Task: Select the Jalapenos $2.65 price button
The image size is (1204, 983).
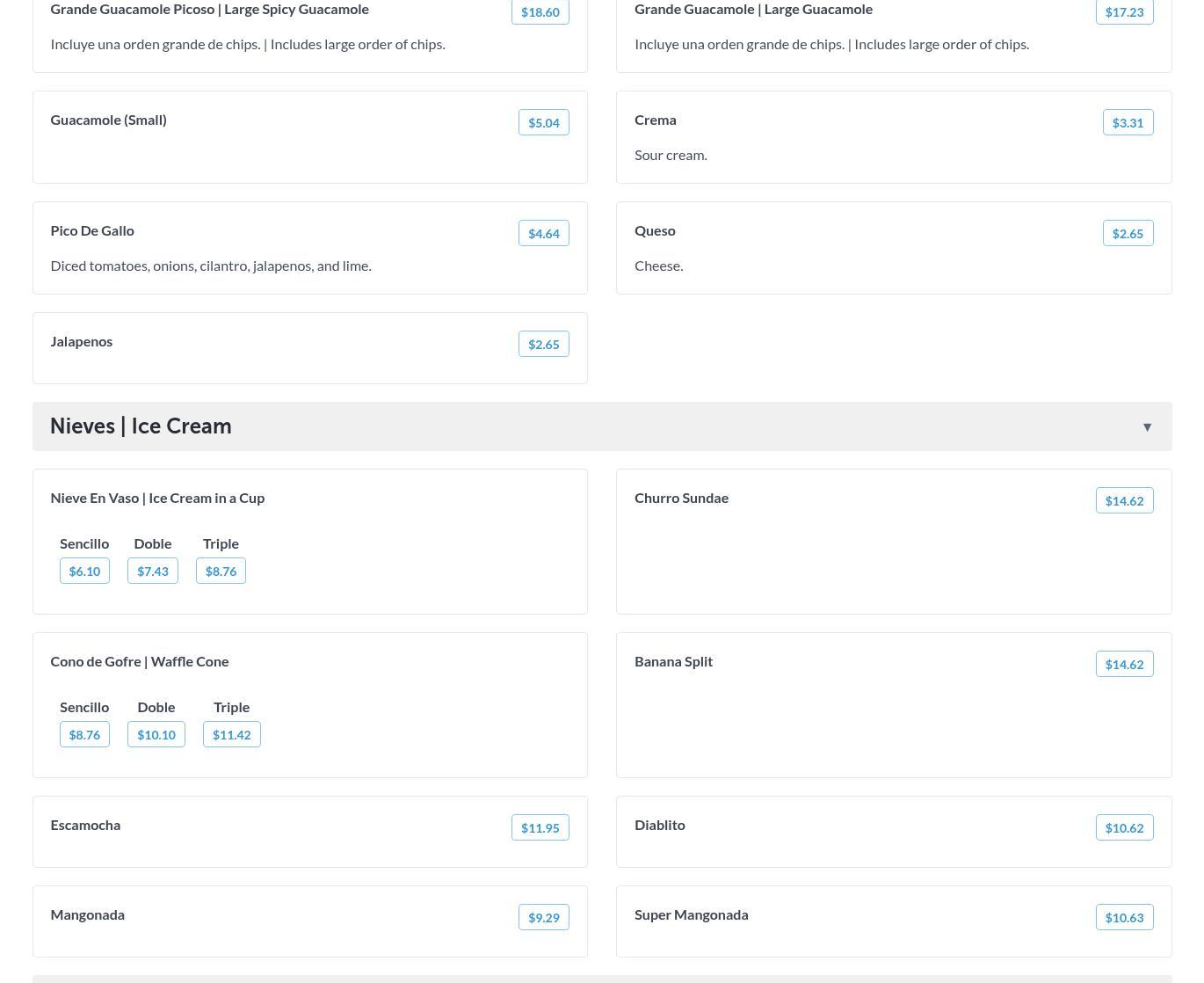Action: (543, 345)
